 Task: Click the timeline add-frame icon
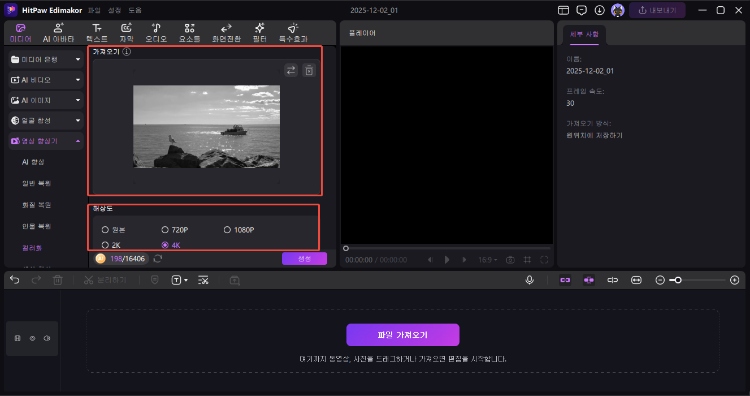pyautogui.click(x=234, y=280)
